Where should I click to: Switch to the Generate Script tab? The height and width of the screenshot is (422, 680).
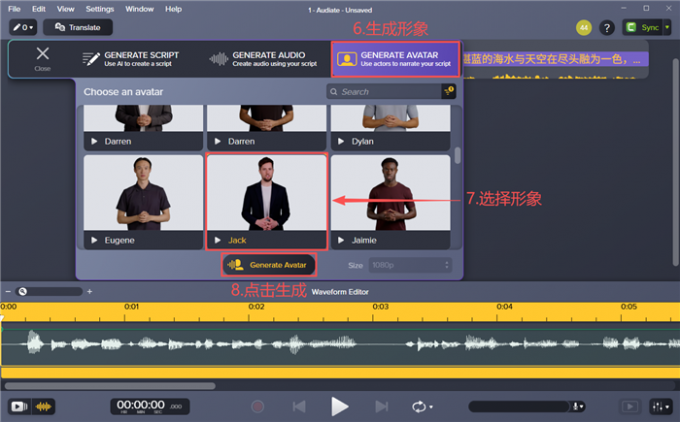[x=131, y=59]
